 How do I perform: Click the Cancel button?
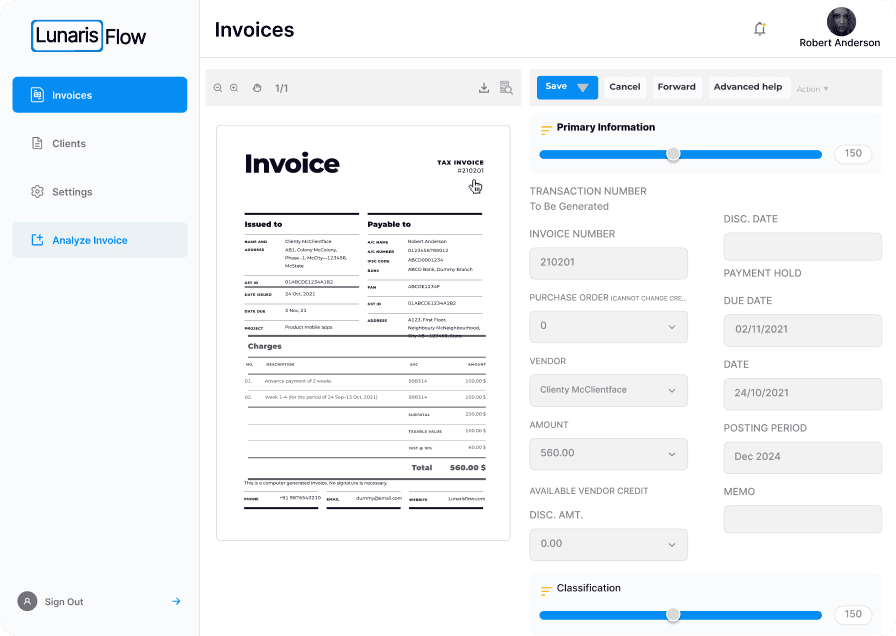coord(625,87)
